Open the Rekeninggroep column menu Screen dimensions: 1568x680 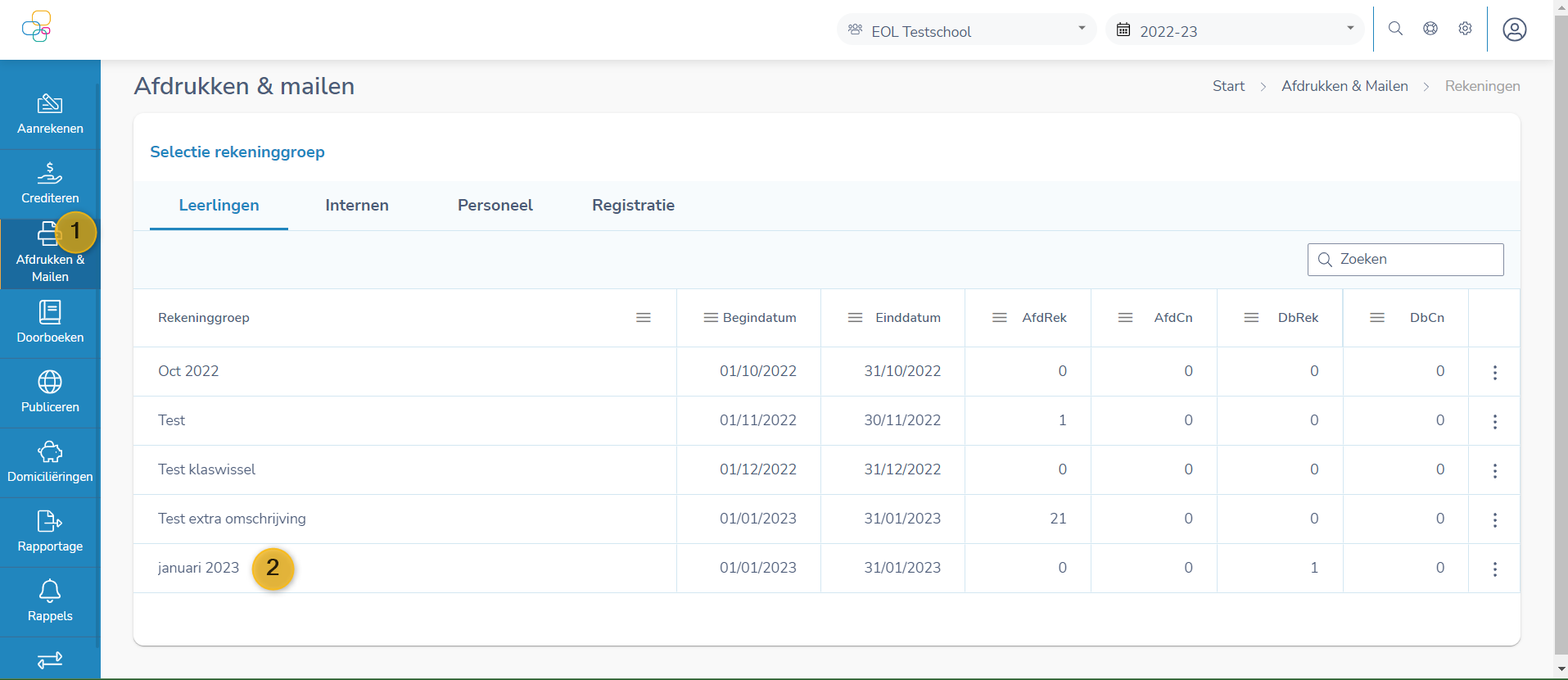click(644, 318)
